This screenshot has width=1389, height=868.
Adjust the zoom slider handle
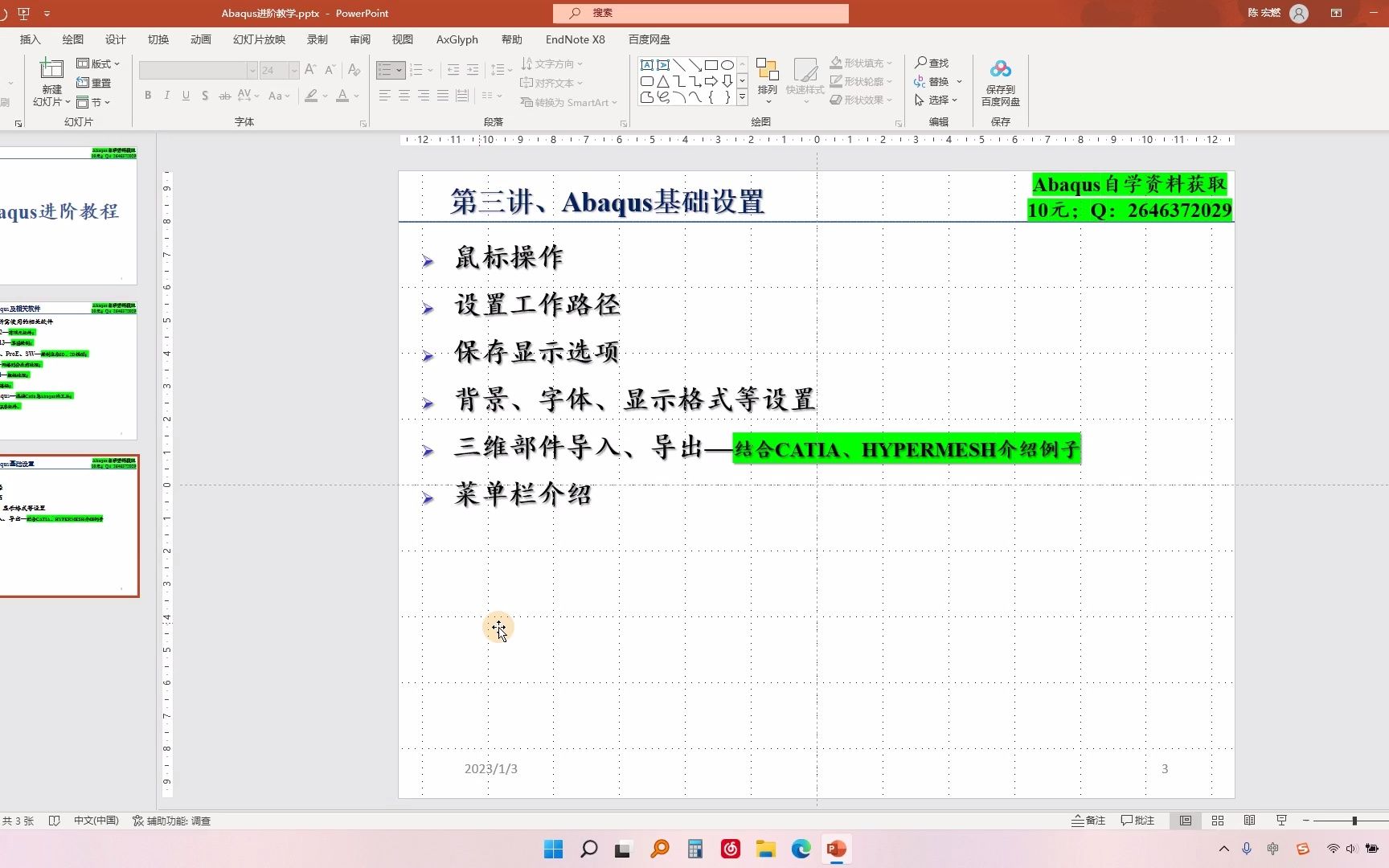point(1354,821)
